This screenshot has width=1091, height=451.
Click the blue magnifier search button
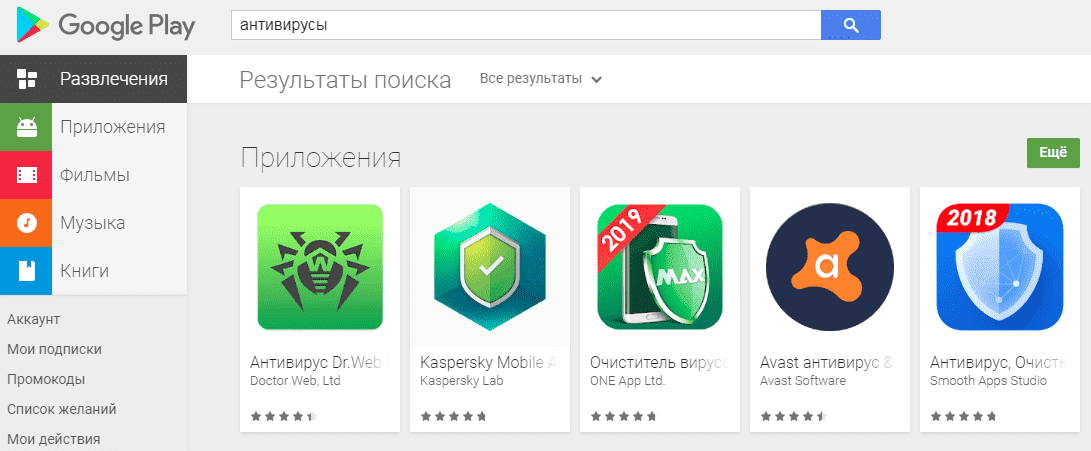coord(850,25)
